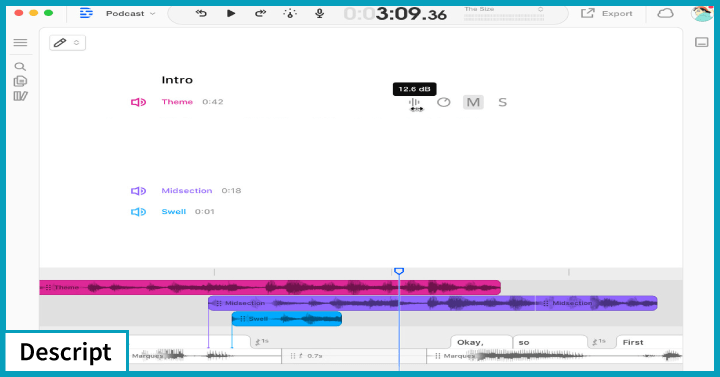Viewport: 720px width, 377px height.
Task: Click the Swell track 0:01 duration
Action: point(204,212)
